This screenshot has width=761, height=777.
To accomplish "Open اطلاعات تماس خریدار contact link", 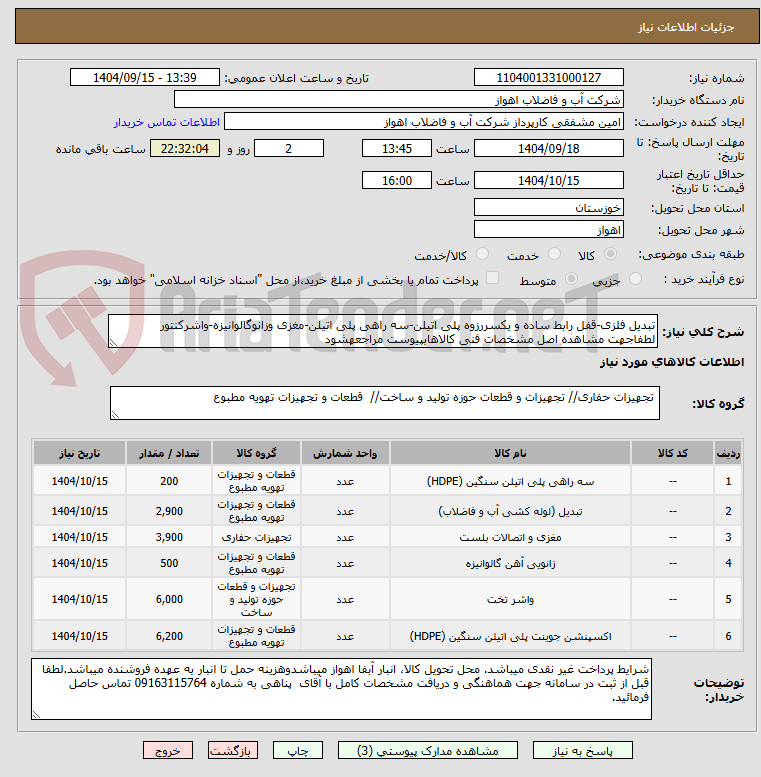I will coord(166,122).
